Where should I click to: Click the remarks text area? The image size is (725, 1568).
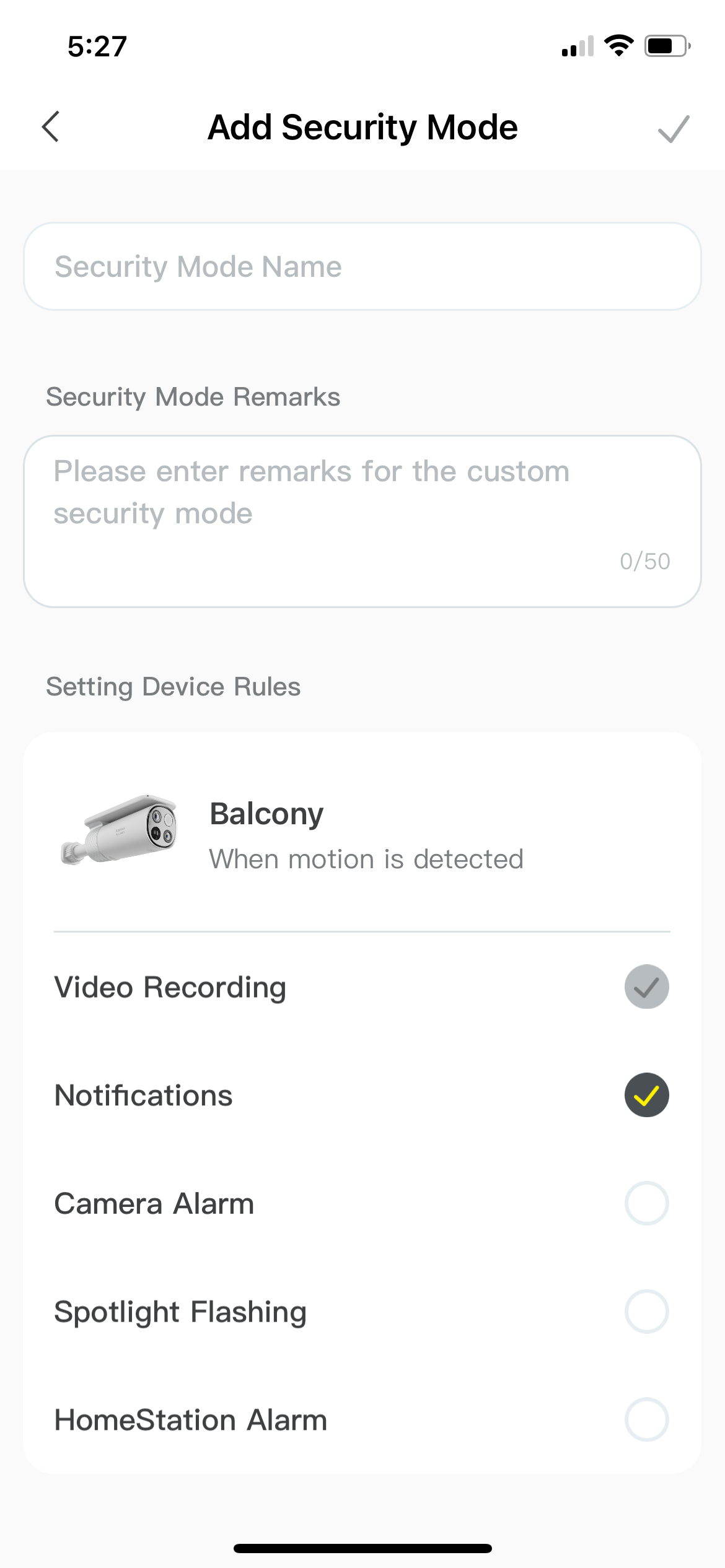tap(362, 520)
